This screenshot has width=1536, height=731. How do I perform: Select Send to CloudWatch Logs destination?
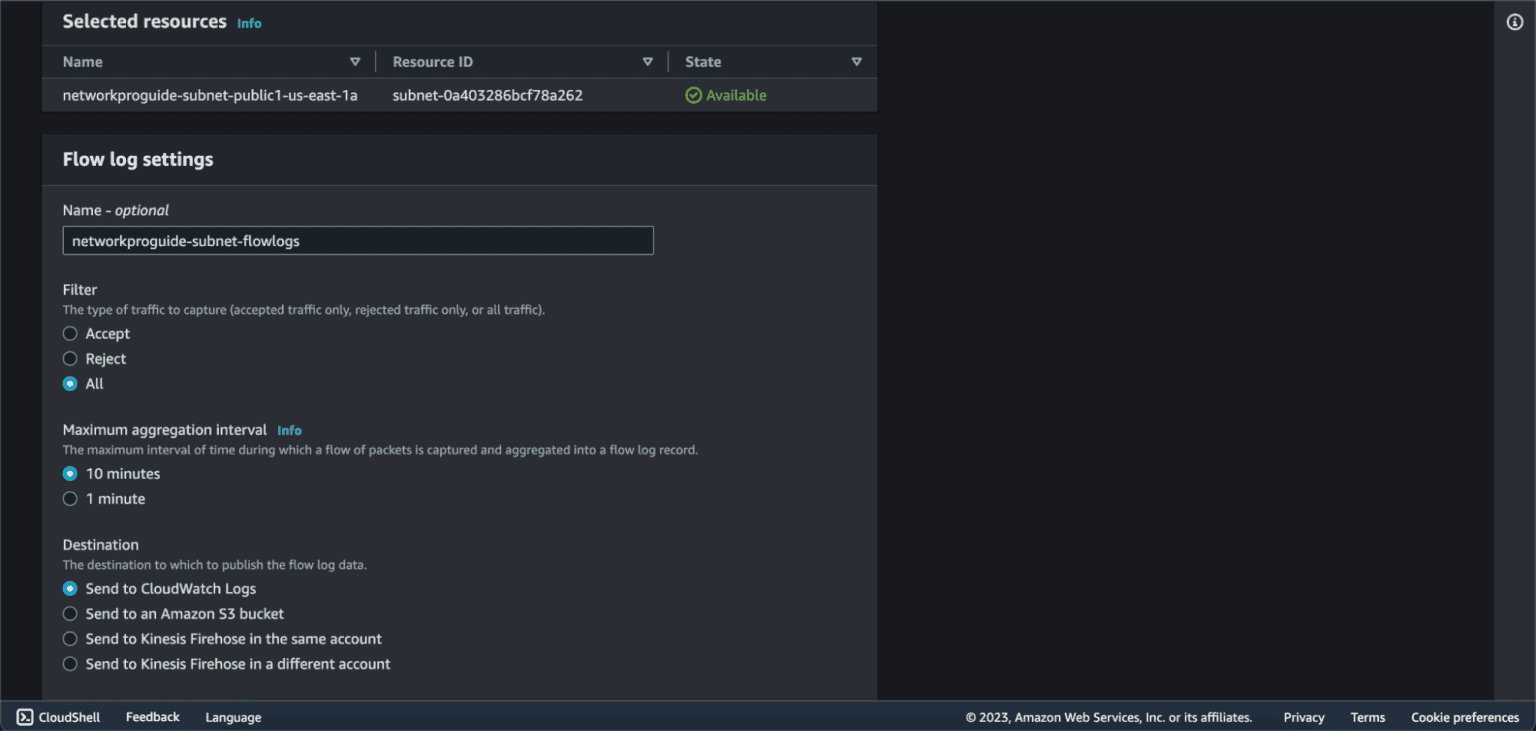[x=70, y=589]
